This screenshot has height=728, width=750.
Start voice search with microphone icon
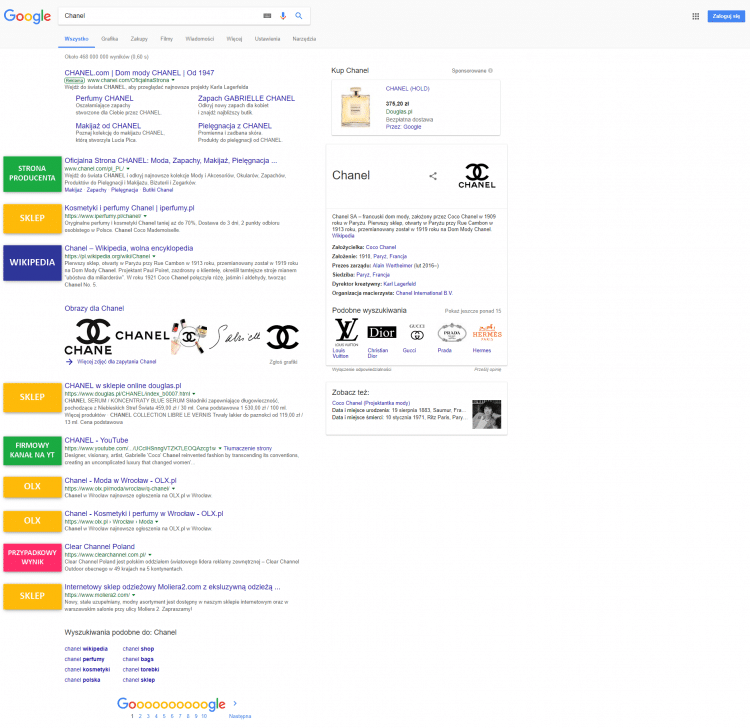(283, 16)
